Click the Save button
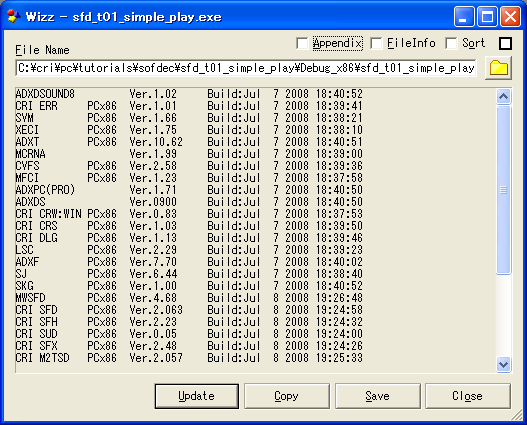The image size is (527, 425). click(x=377, y=396)
